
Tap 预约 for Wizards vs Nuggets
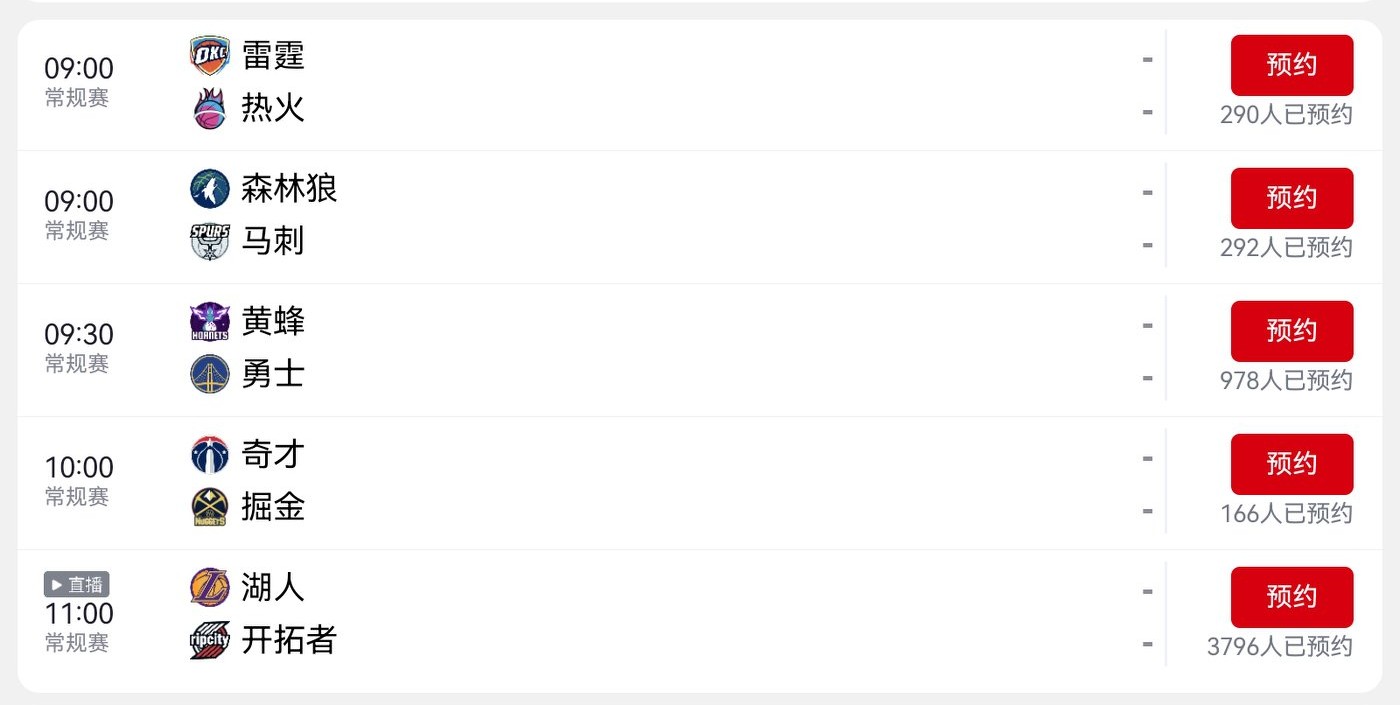1291,464
